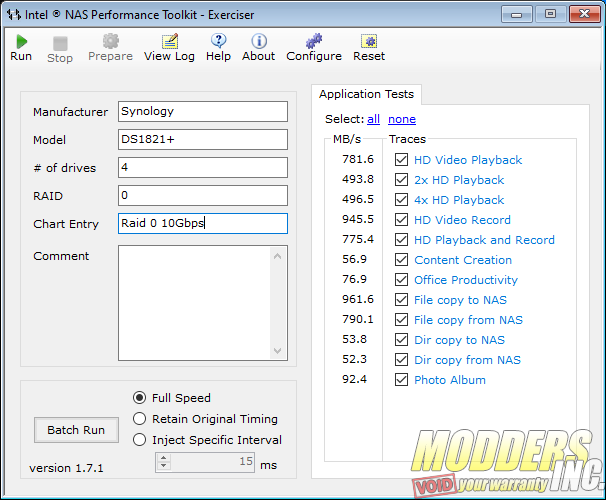Click the 961.6 MB/s value
The height and width of the screenshot is (500, 606).
(358, 299)
